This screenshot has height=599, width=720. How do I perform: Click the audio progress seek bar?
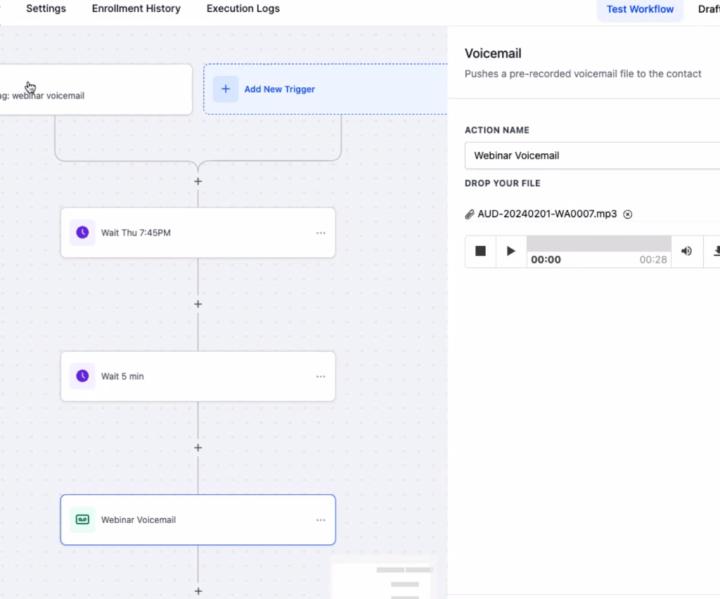[598, 244]
